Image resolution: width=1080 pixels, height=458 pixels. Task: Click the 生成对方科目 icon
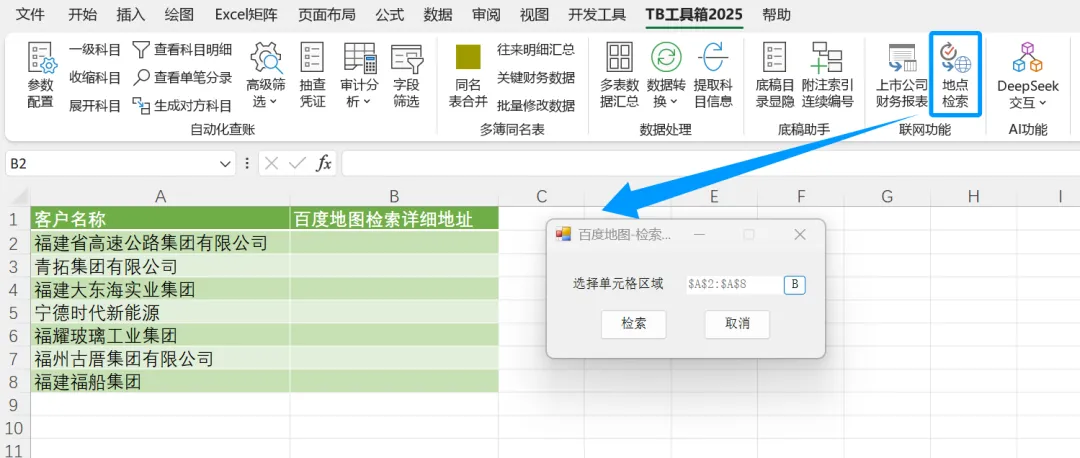click(x=141, y=105)
